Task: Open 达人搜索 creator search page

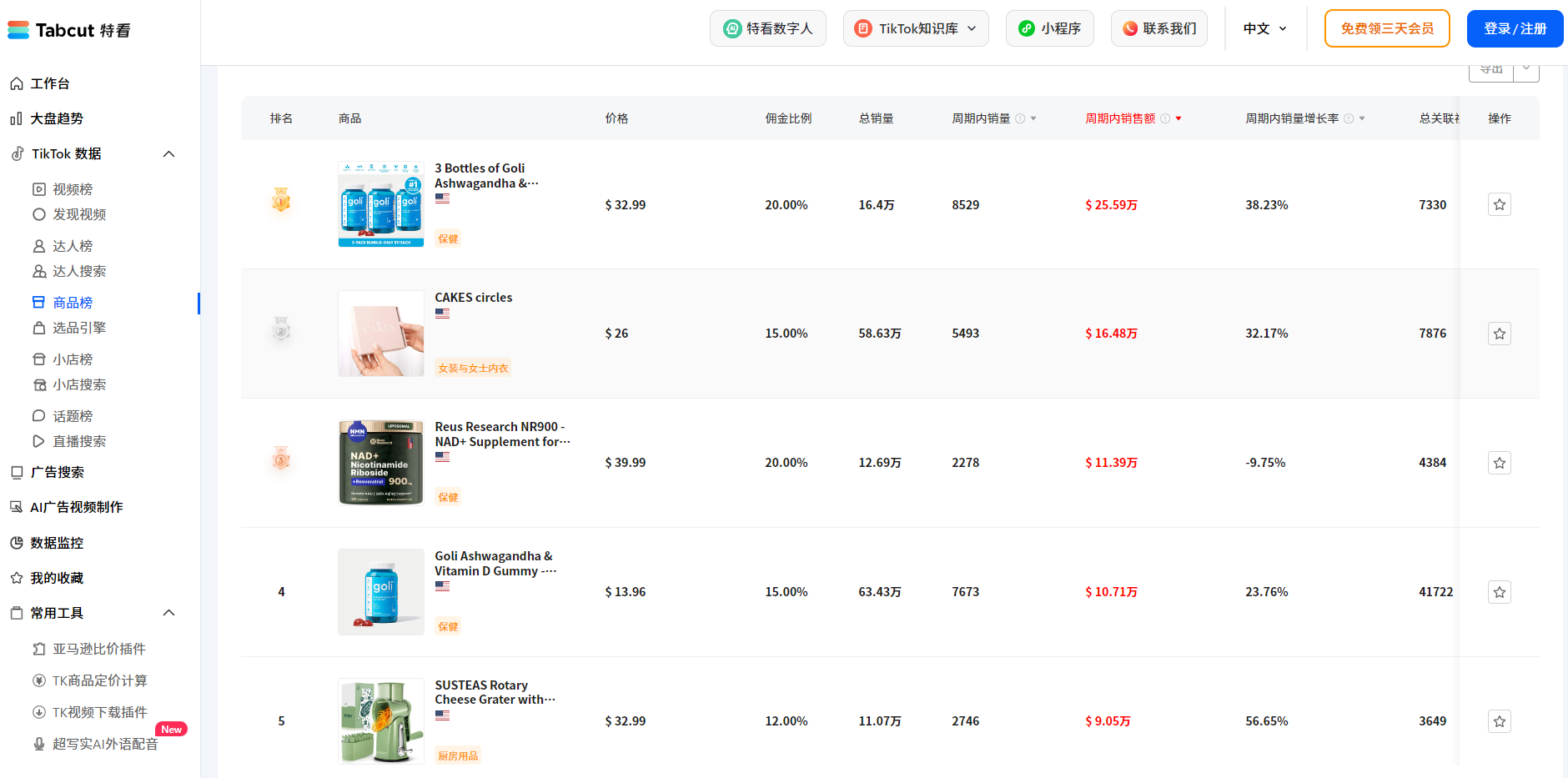Action: click(79, 271)
